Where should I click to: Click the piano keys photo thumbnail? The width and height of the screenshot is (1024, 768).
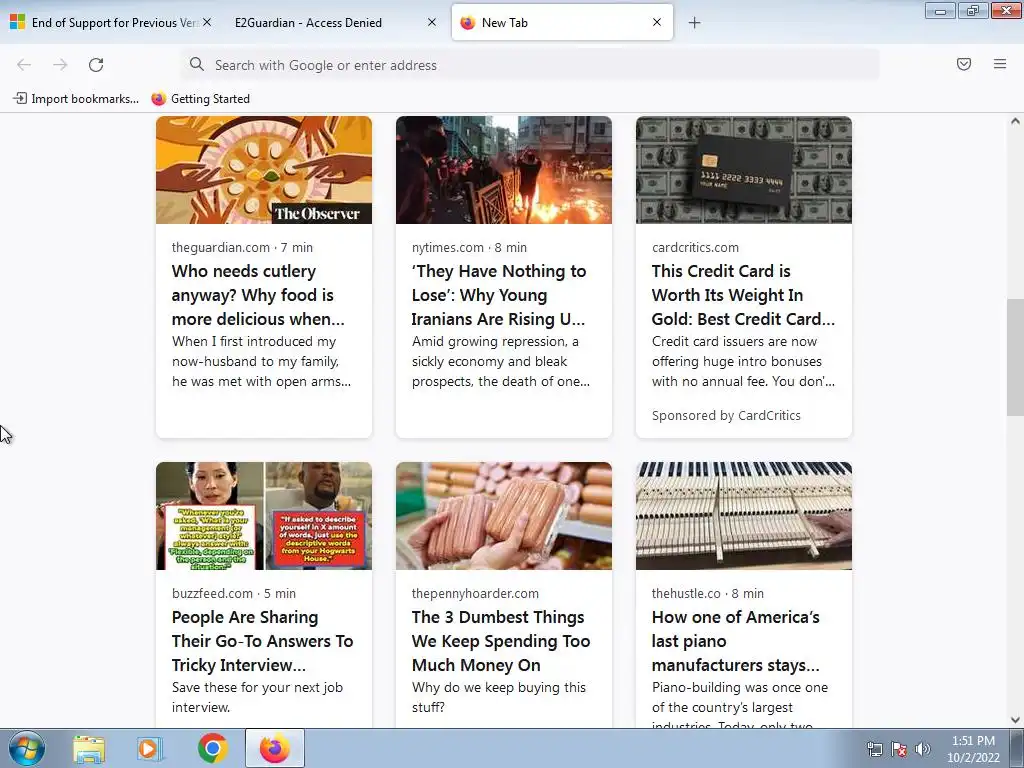point(744,516)
